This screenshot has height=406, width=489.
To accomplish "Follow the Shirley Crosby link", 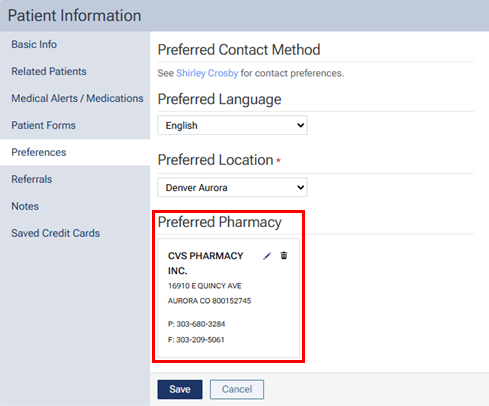I will pos(207,73).
